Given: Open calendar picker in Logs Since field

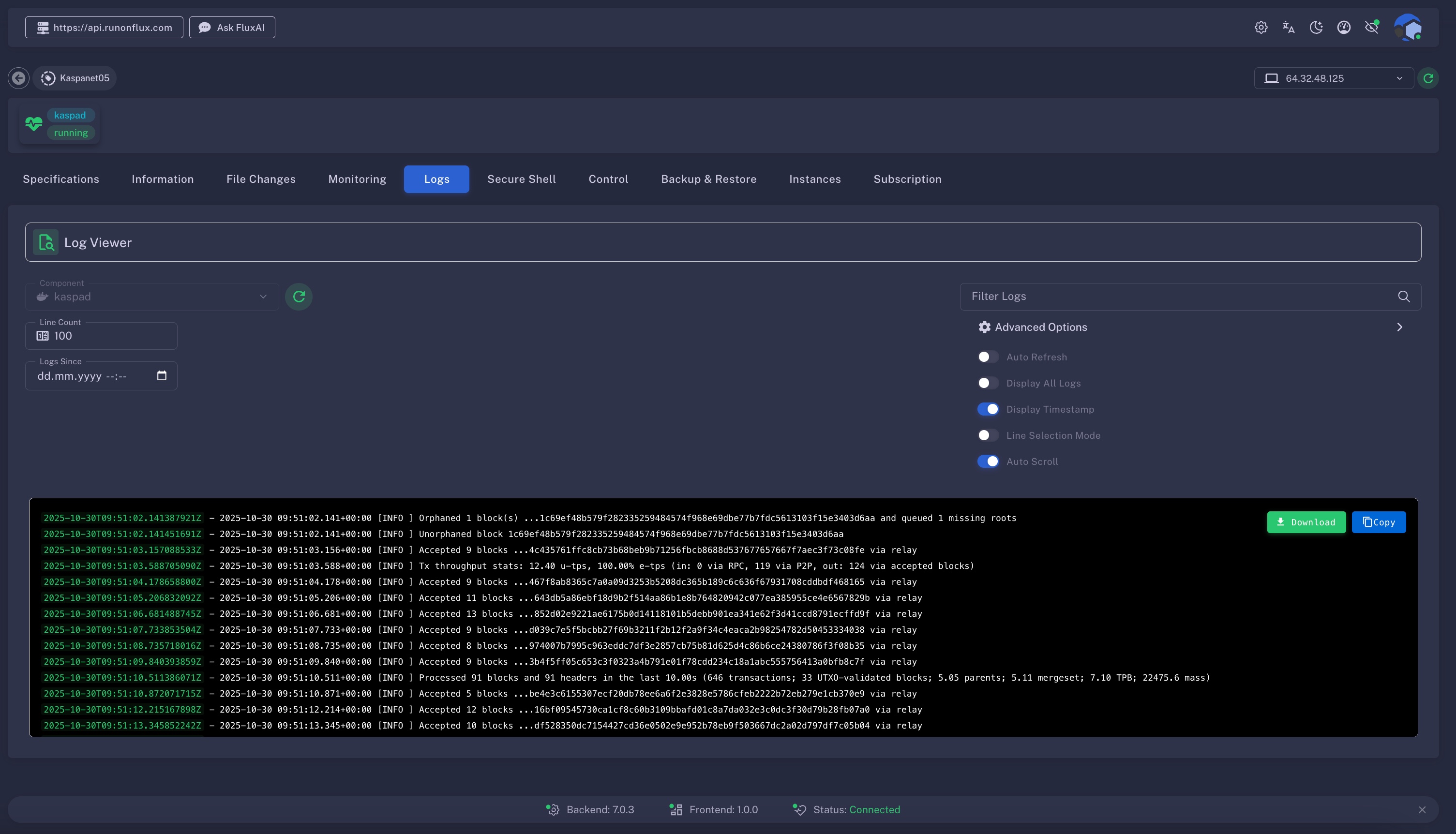Looking at the screenshot, I should tap(162, 376).
